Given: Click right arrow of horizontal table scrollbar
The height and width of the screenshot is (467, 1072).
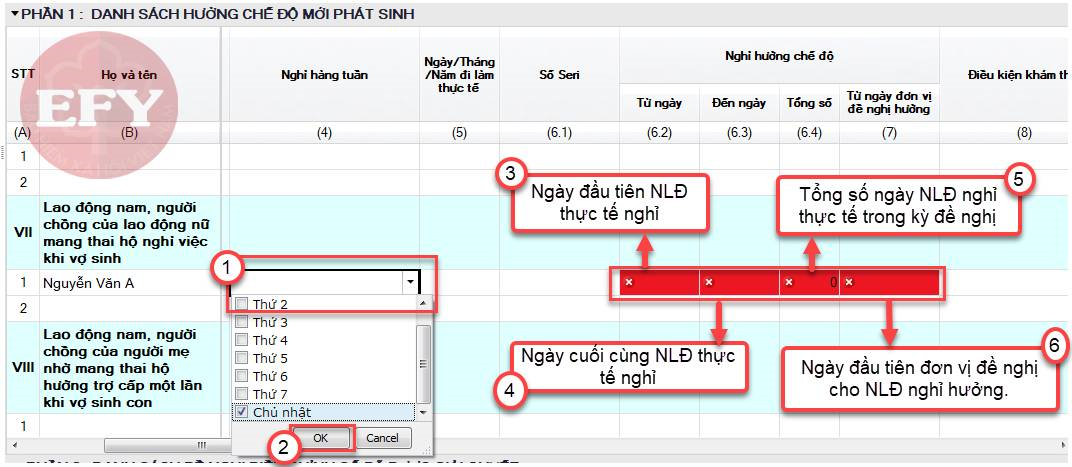Looking at the screenshot, I should click(1062, 444).
